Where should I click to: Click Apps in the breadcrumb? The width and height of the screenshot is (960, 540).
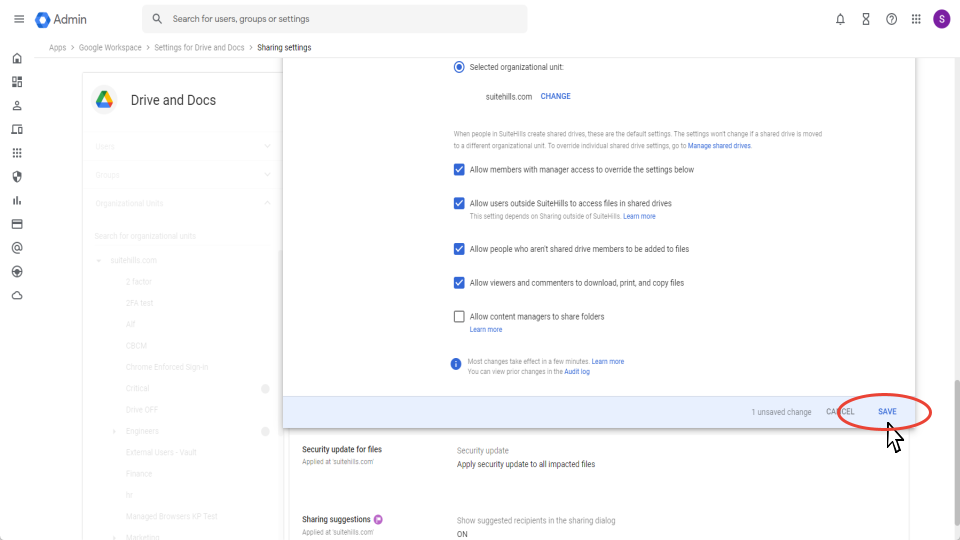[x=58, y=48]
